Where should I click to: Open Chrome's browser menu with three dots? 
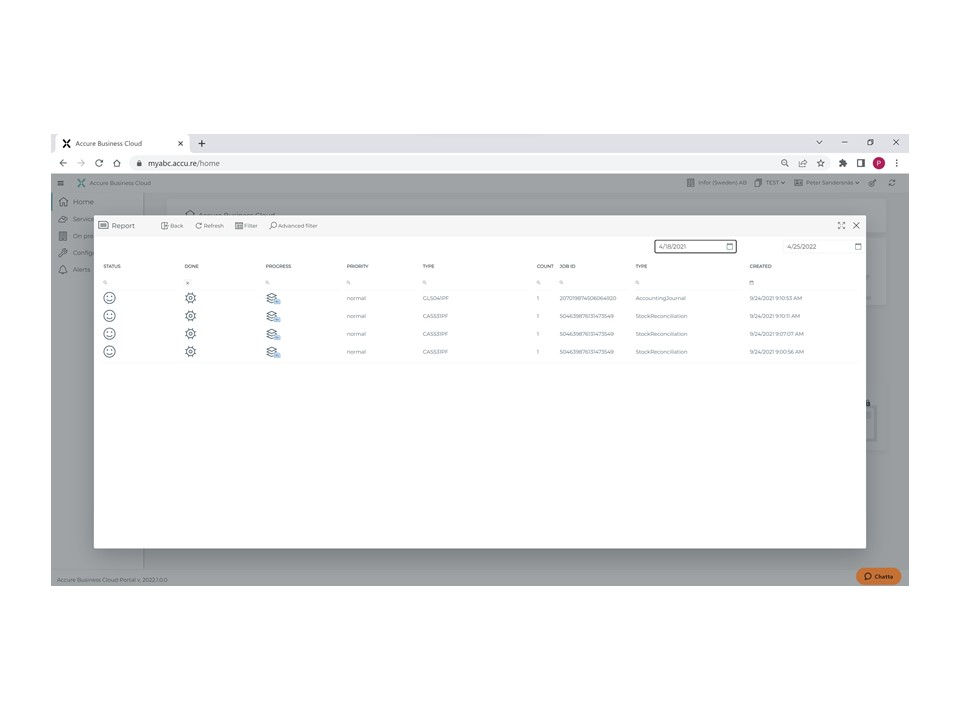pyautogui.click(x=896, y=162)
